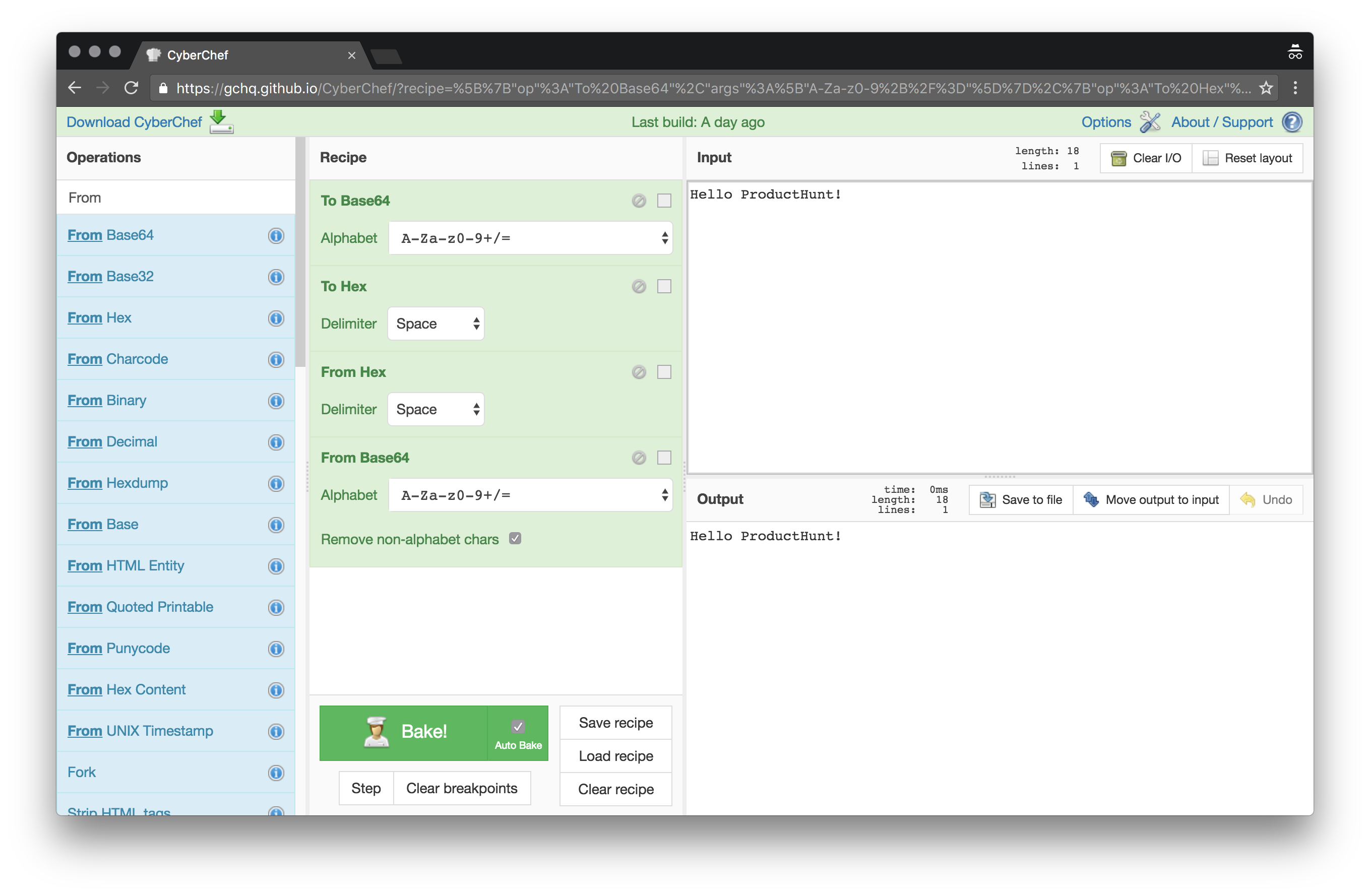This screenshot has width=1370, height=896.
Task: Open the From Base64 Alphabet dropdown
Action: [530, 495]
